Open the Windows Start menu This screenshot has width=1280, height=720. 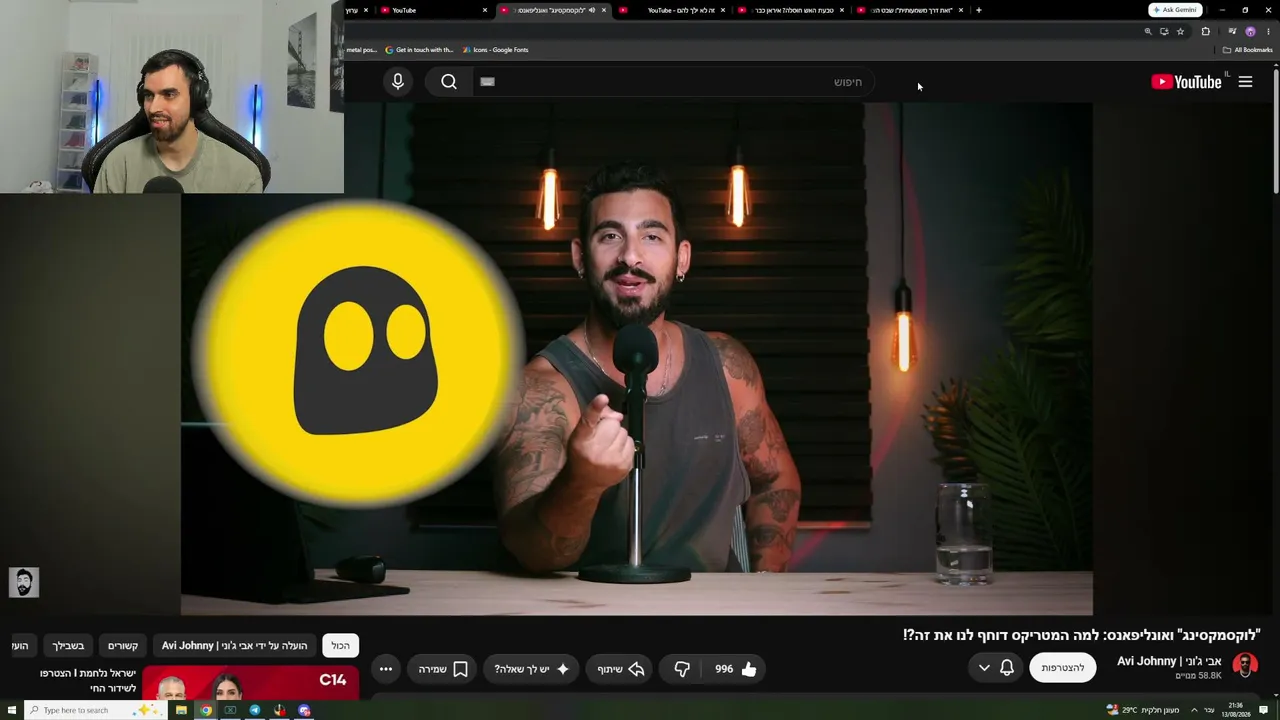click(12, 710)
